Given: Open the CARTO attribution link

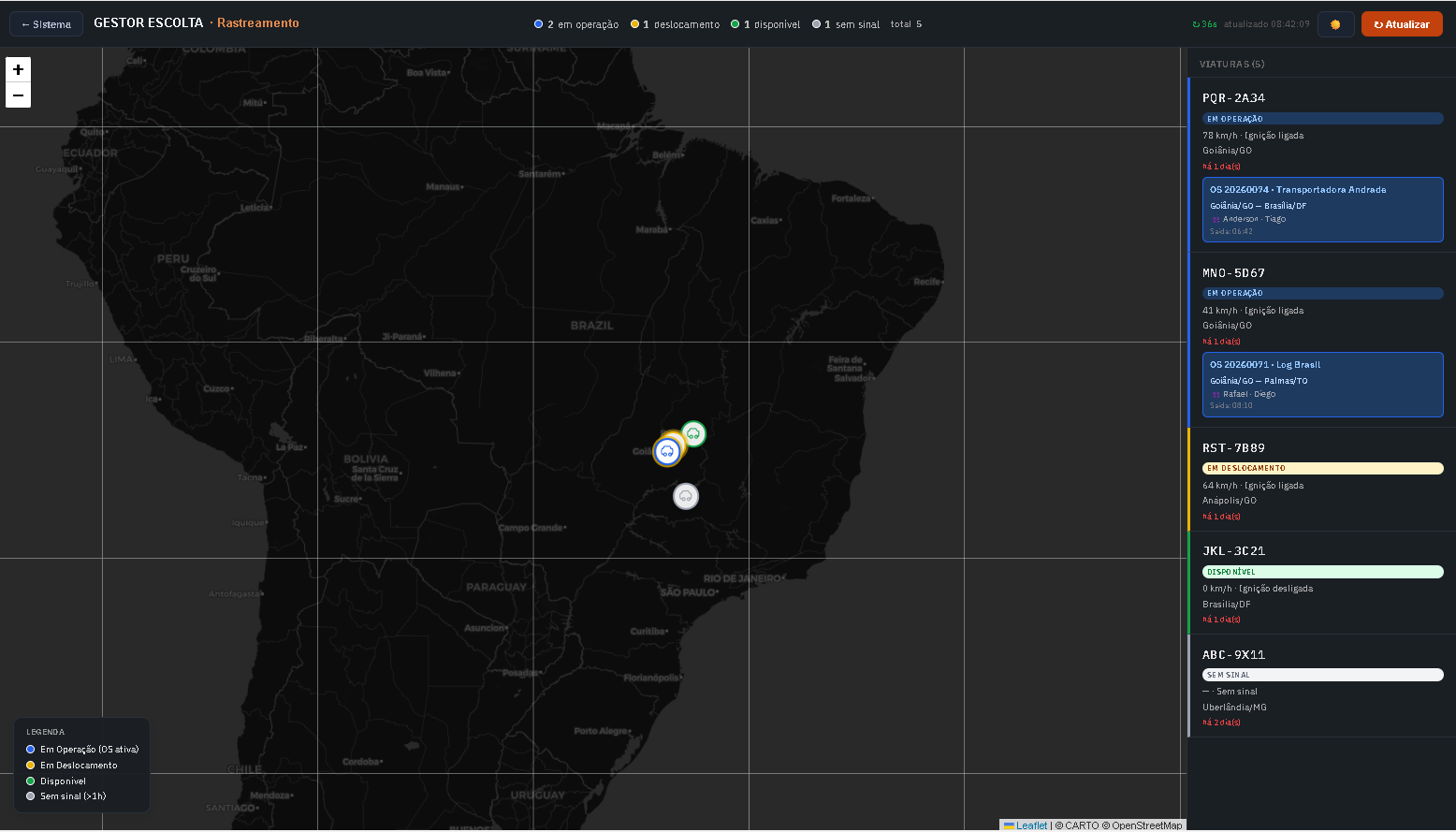Looking at the screenshot, I should click(1082, 825).
